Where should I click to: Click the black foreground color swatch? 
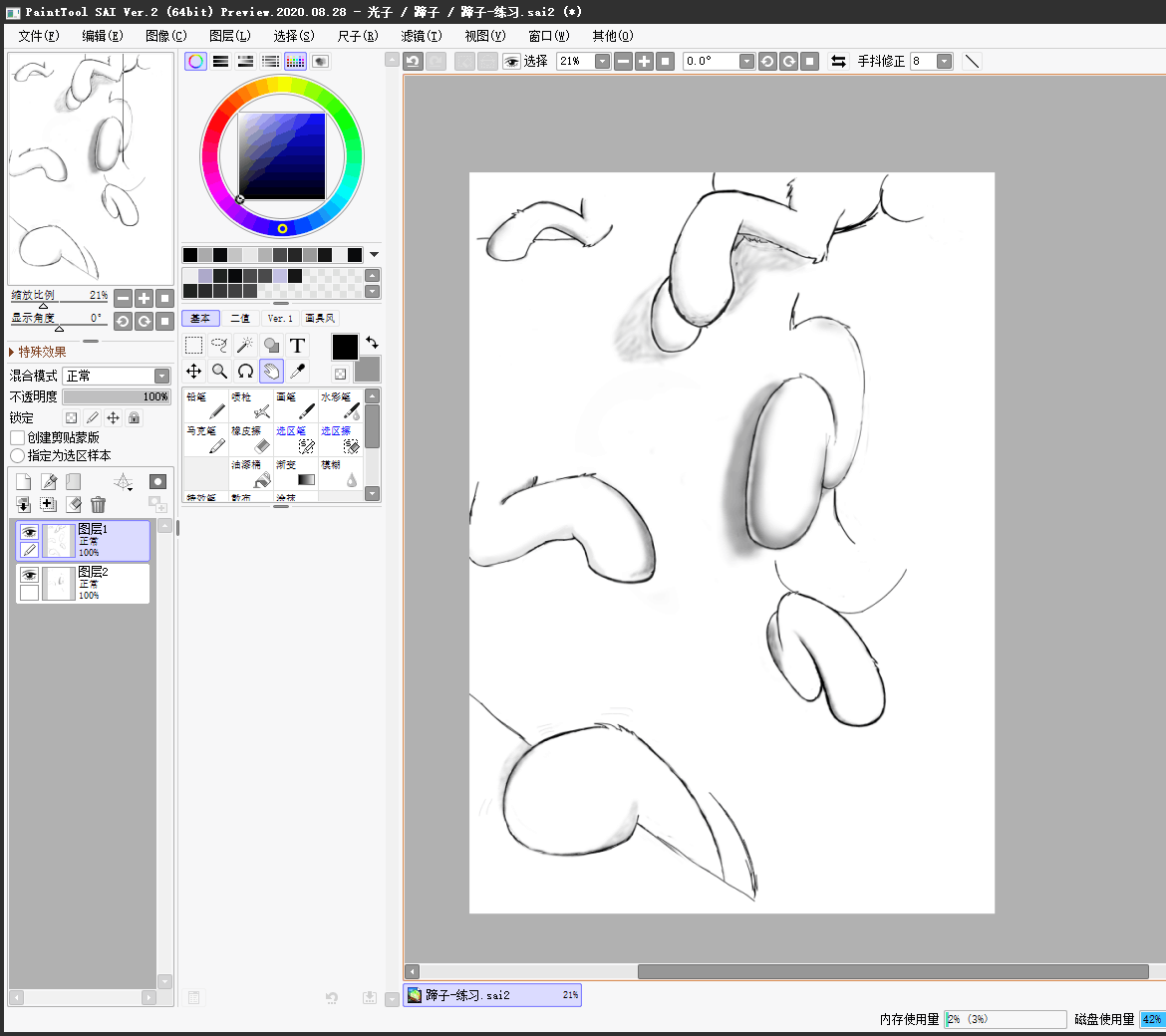click(345, 347)
